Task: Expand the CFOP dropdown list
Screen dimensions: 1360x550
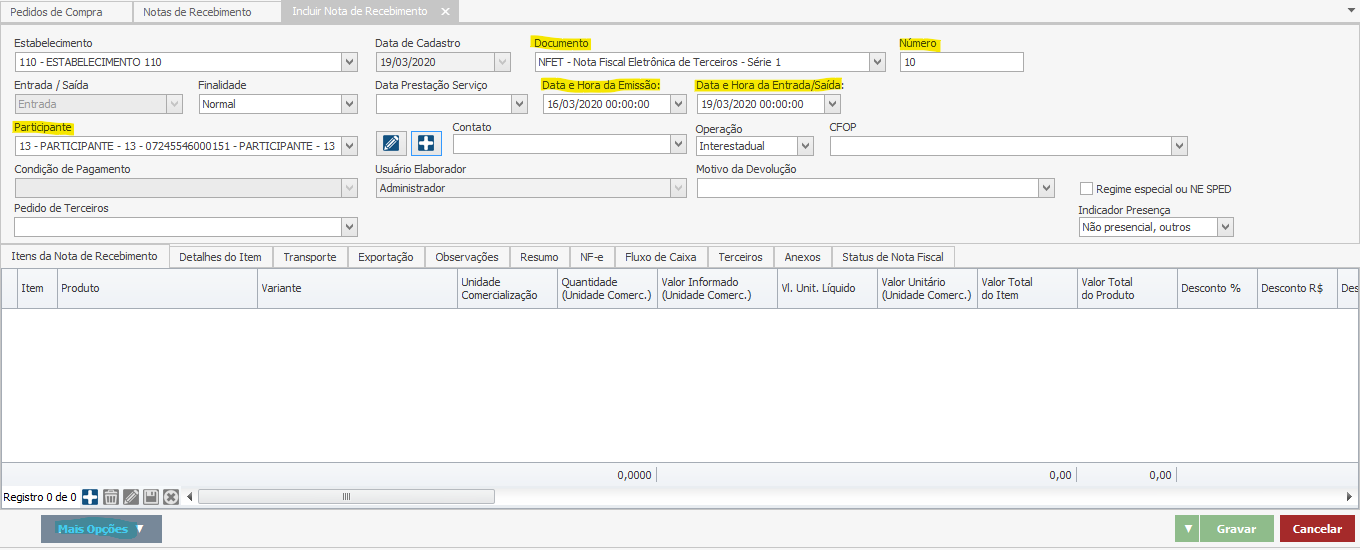Action: [x=1180, y=146]
